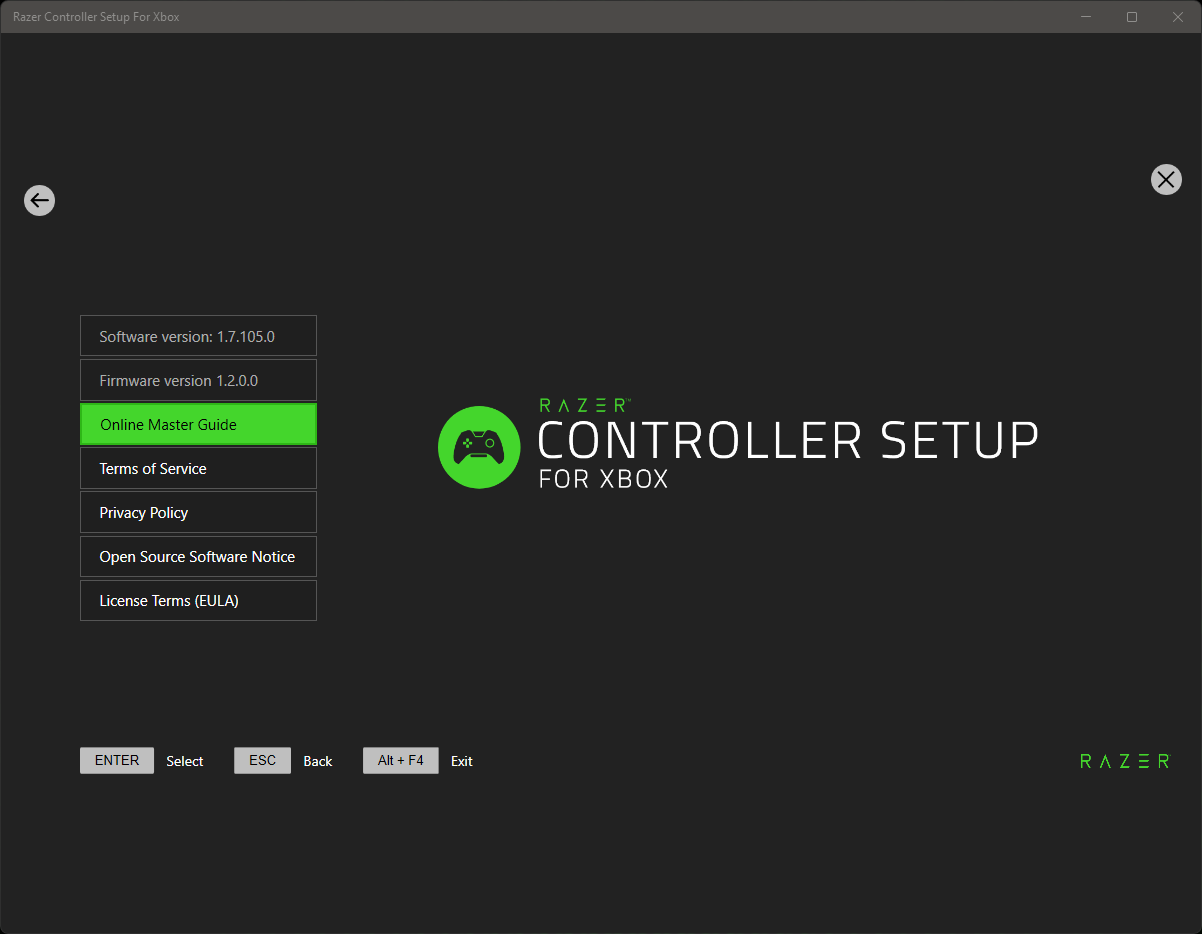Click the green controller logo icon
Image resolution: width=1202 pixels, height=934 pixels.
[479, 447]
